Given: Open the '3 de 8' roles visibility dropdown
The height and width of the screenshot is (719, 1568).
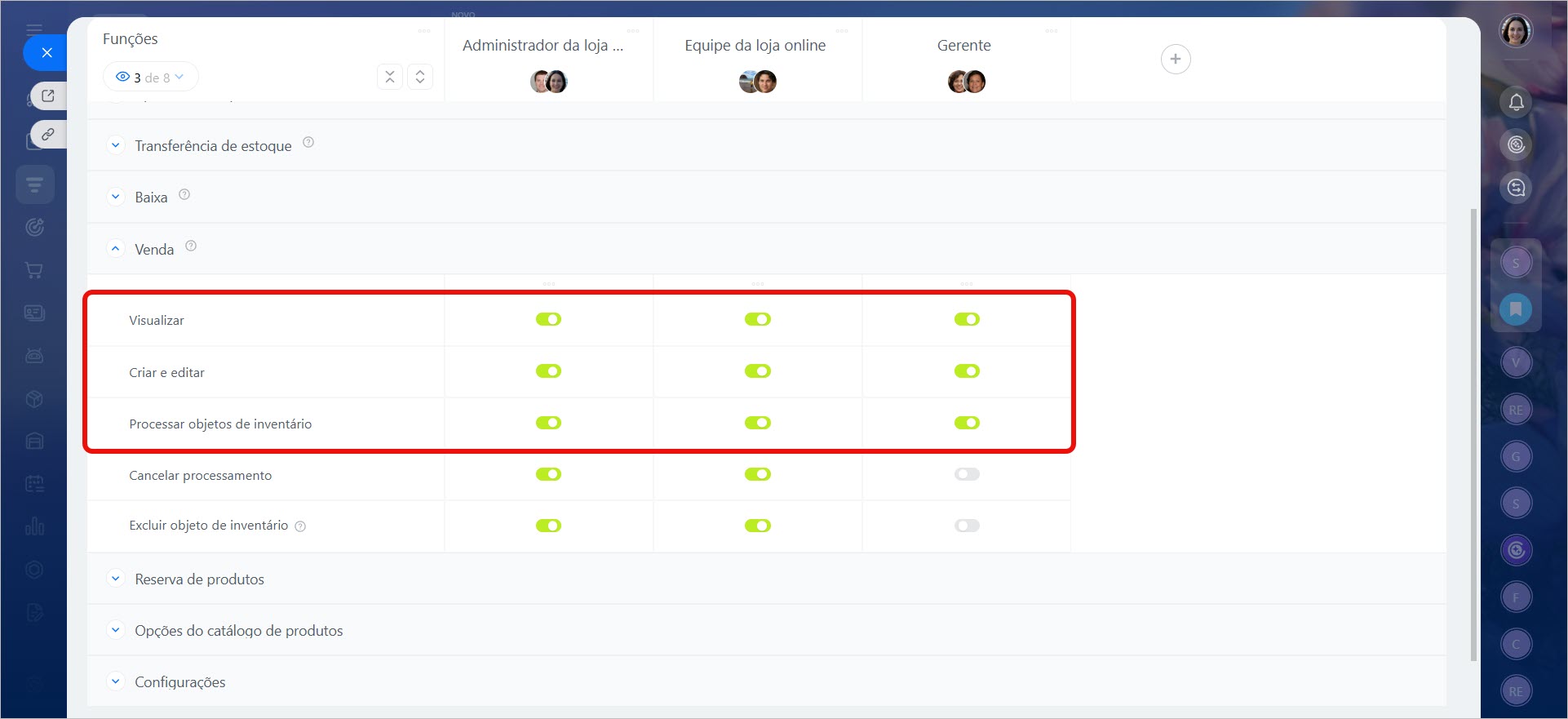Looking at the screenshot, I should 150,77.
